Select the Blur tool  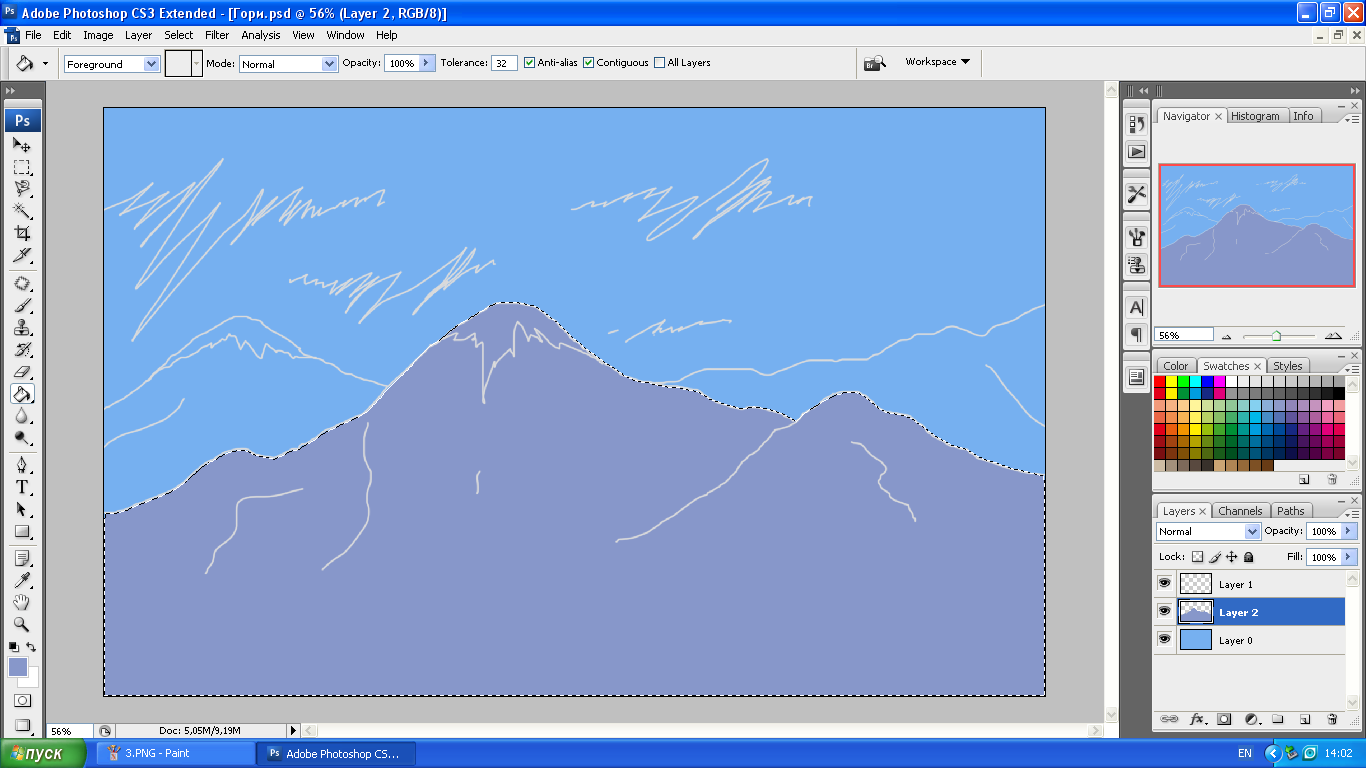[22, 416]
